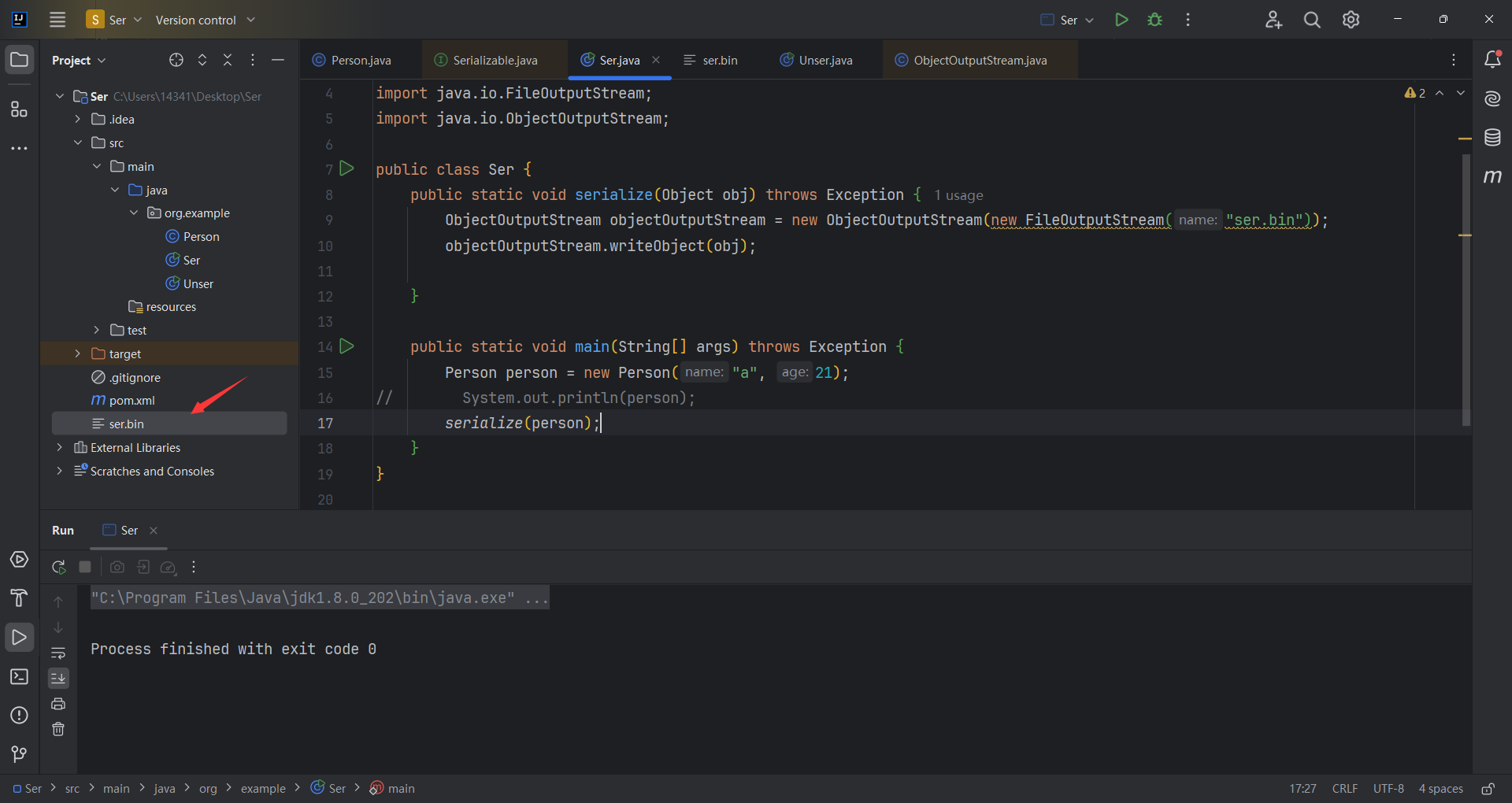The height and width of the screenshot is (803, 1512).
Task: Expand External Libraries node
Action: pos(59,447)
